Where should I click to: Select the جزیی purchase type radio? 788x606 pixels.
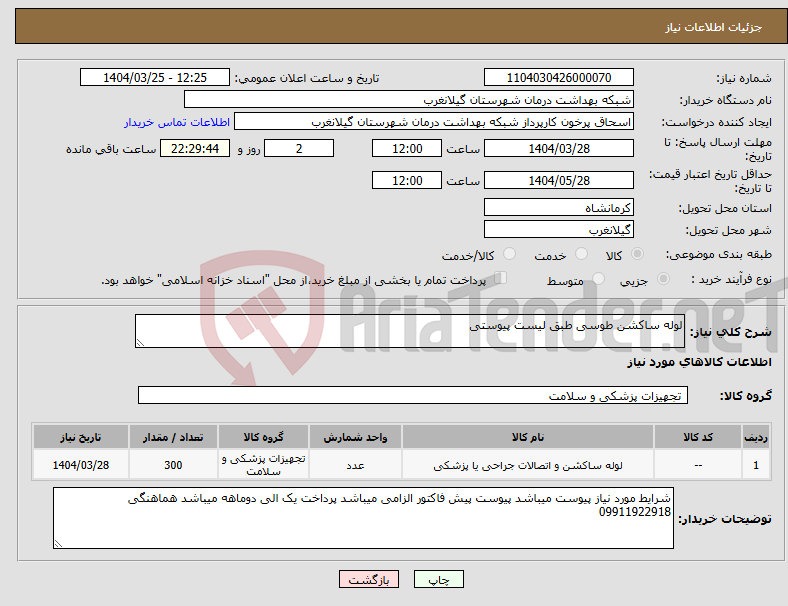coord(663,278)
